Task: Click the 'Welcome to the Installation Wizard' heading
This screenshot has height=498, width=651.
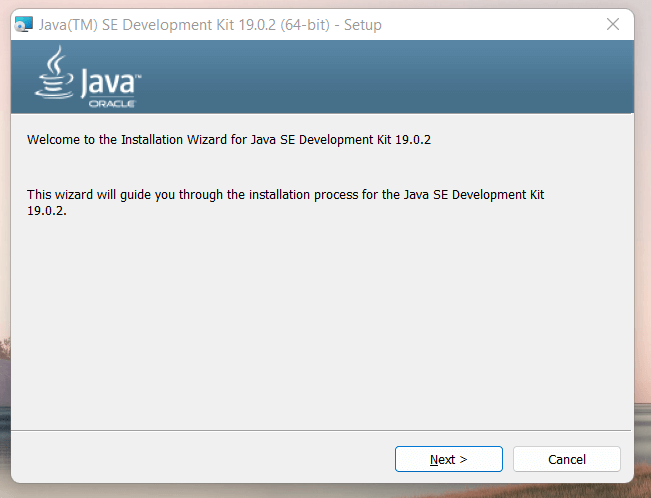Action: (229, 140)
